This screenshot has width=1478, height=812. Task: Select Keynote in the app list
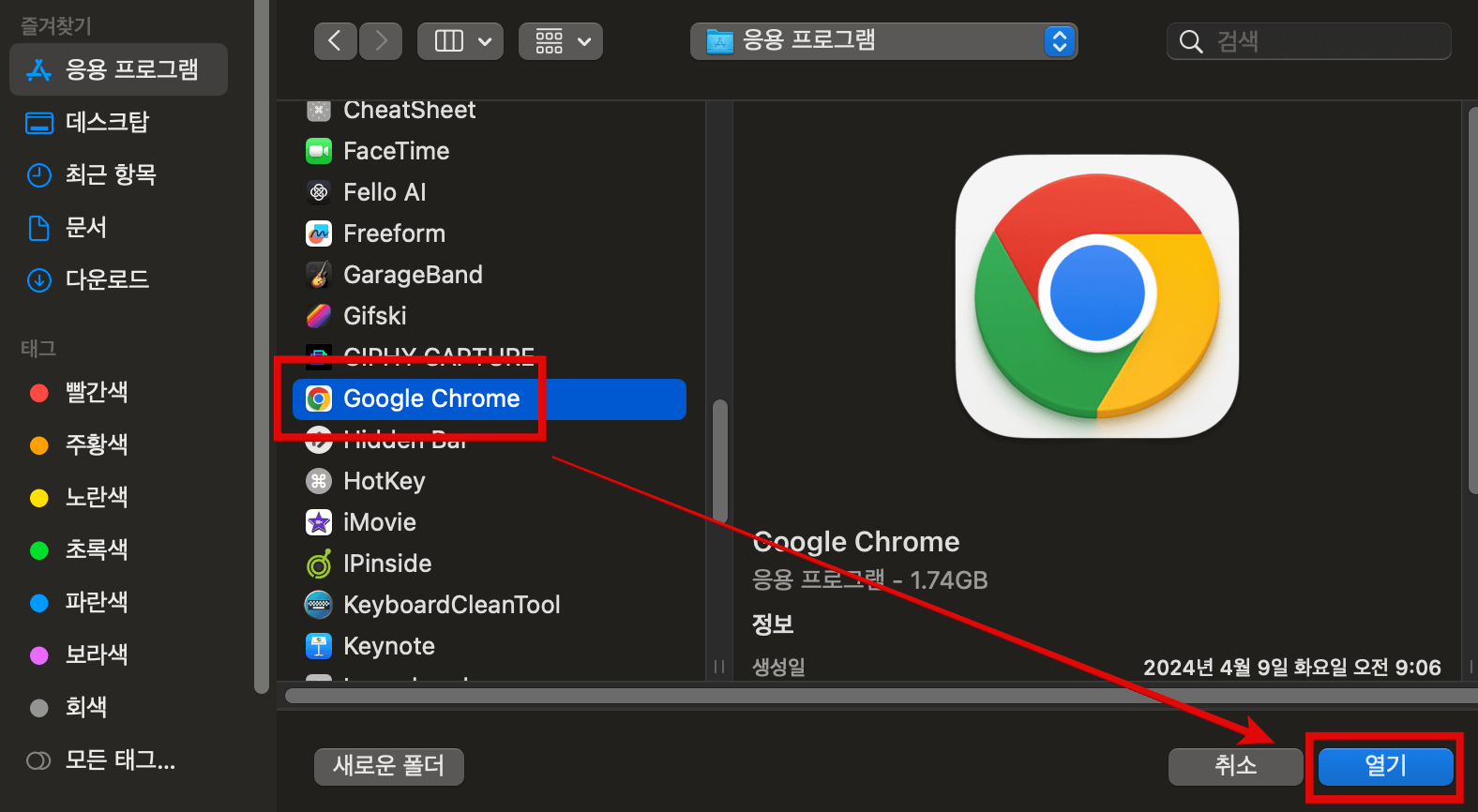click(x=490, y=646)
